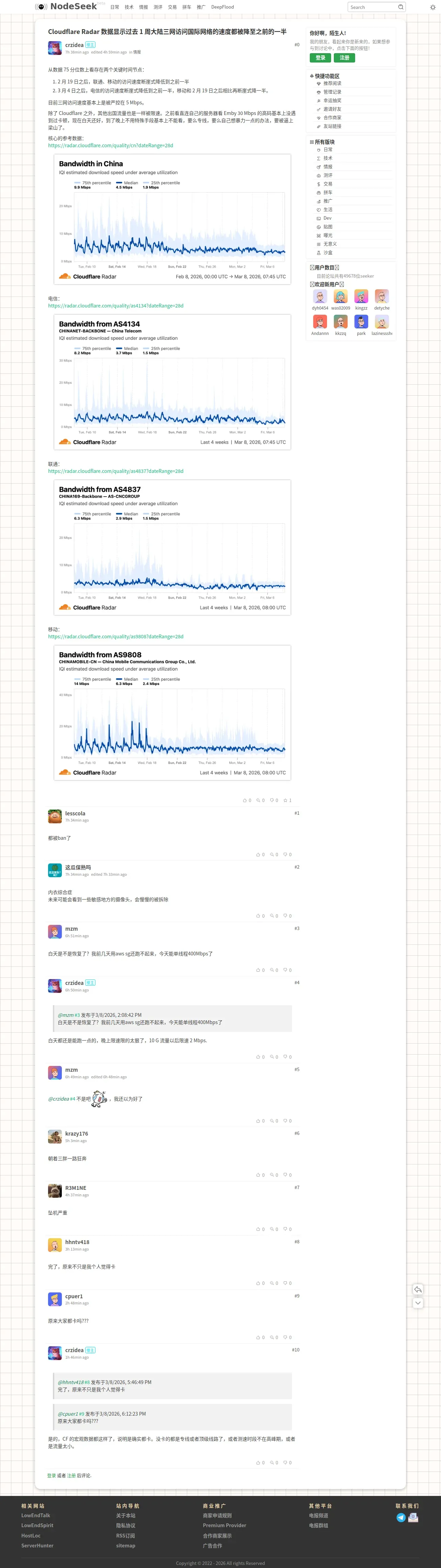The image size is (441, 1568).
Task: Open the radar.cloudflare.com cn quality link
Action: 110,146
